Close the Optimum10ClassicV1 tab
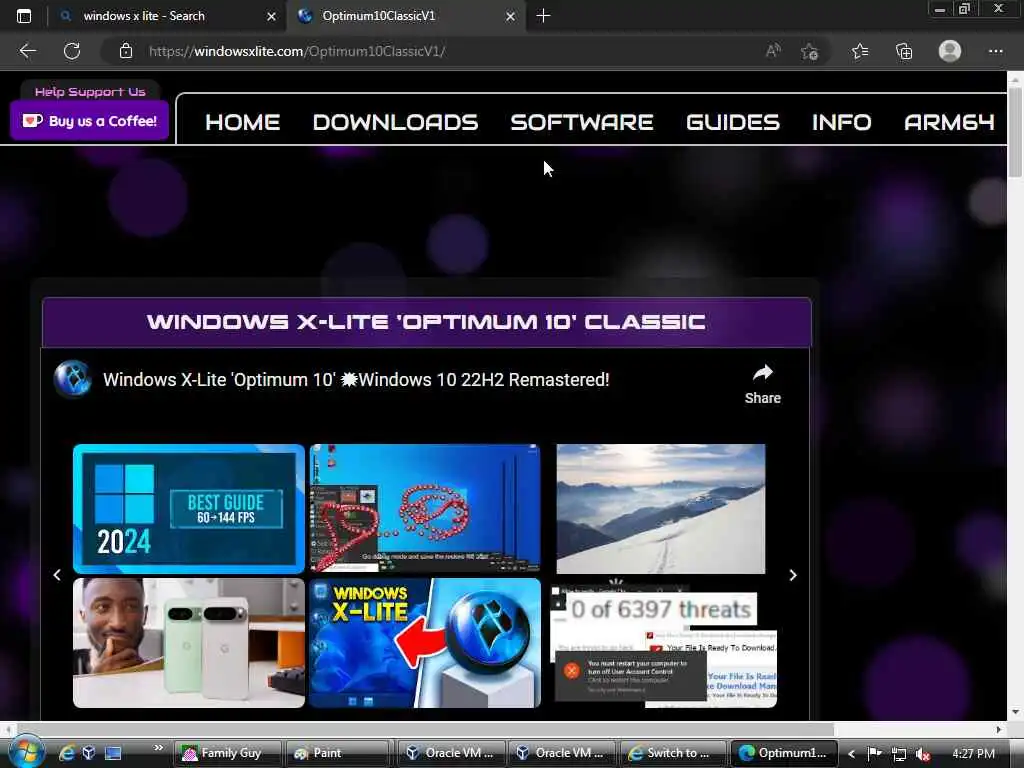This screenshot has height=768, width=1024. [x=511, y=16]
